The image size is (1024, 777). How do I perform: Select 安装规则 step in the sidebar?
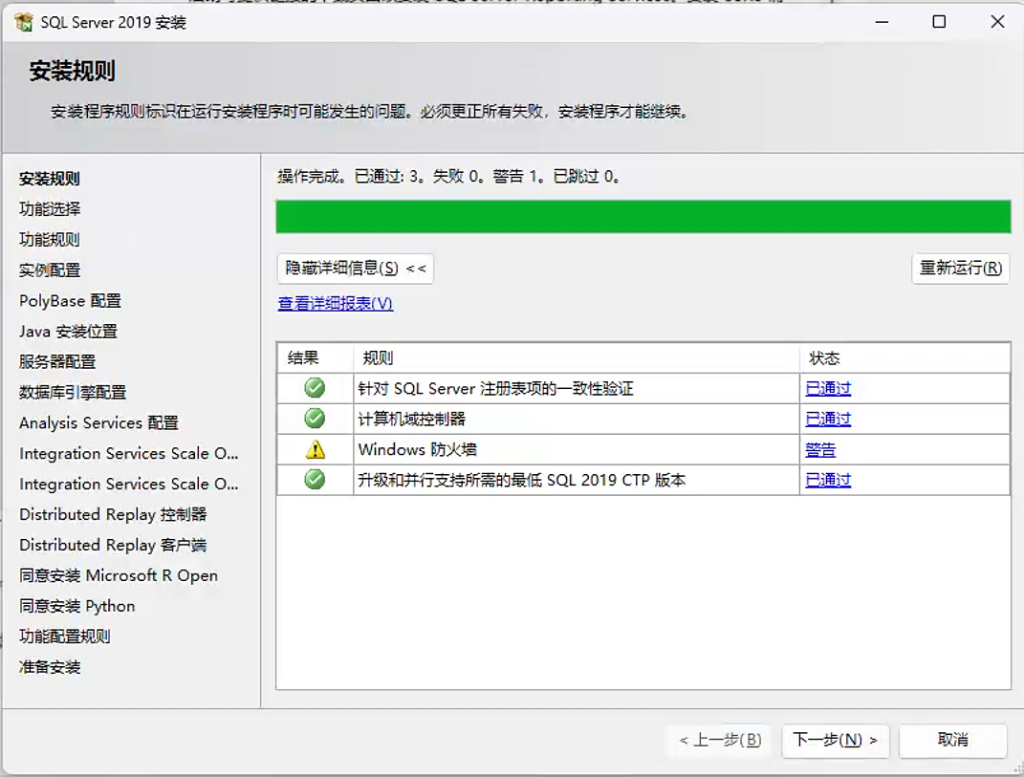(50, 179)
